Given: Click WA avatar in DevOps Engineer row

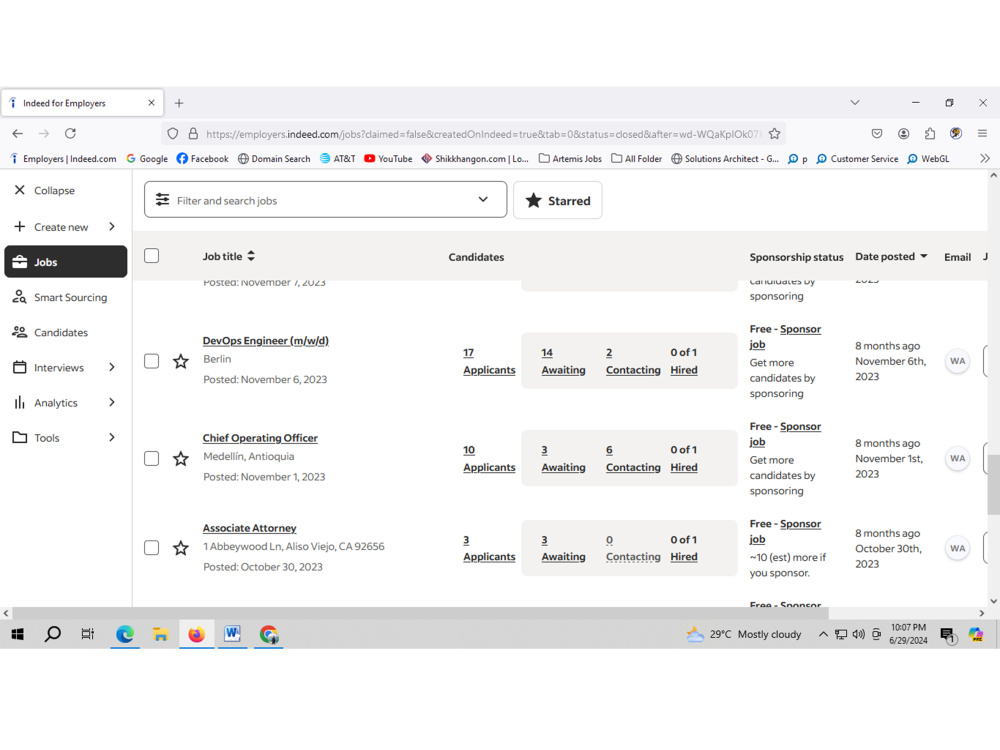Looking at the screenshot, I should coord(957,361).
